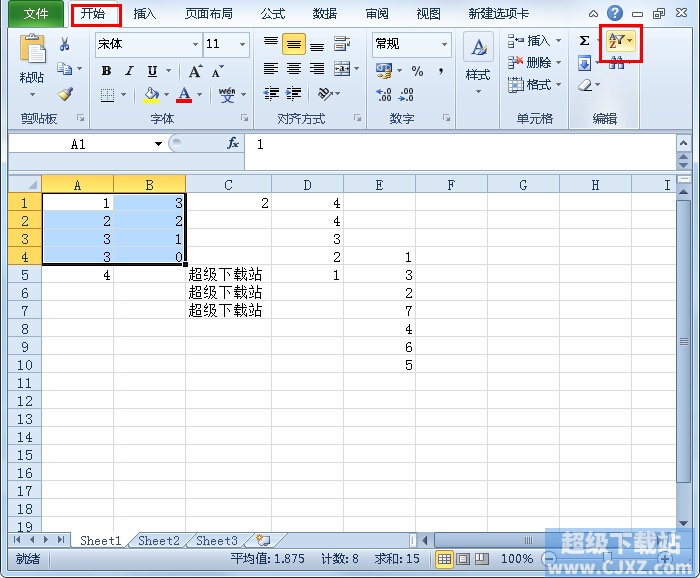Screen dimensions: 700x578
Task: Click the cell borders icon
Action: pyautogui.click(x=107, y=95)
